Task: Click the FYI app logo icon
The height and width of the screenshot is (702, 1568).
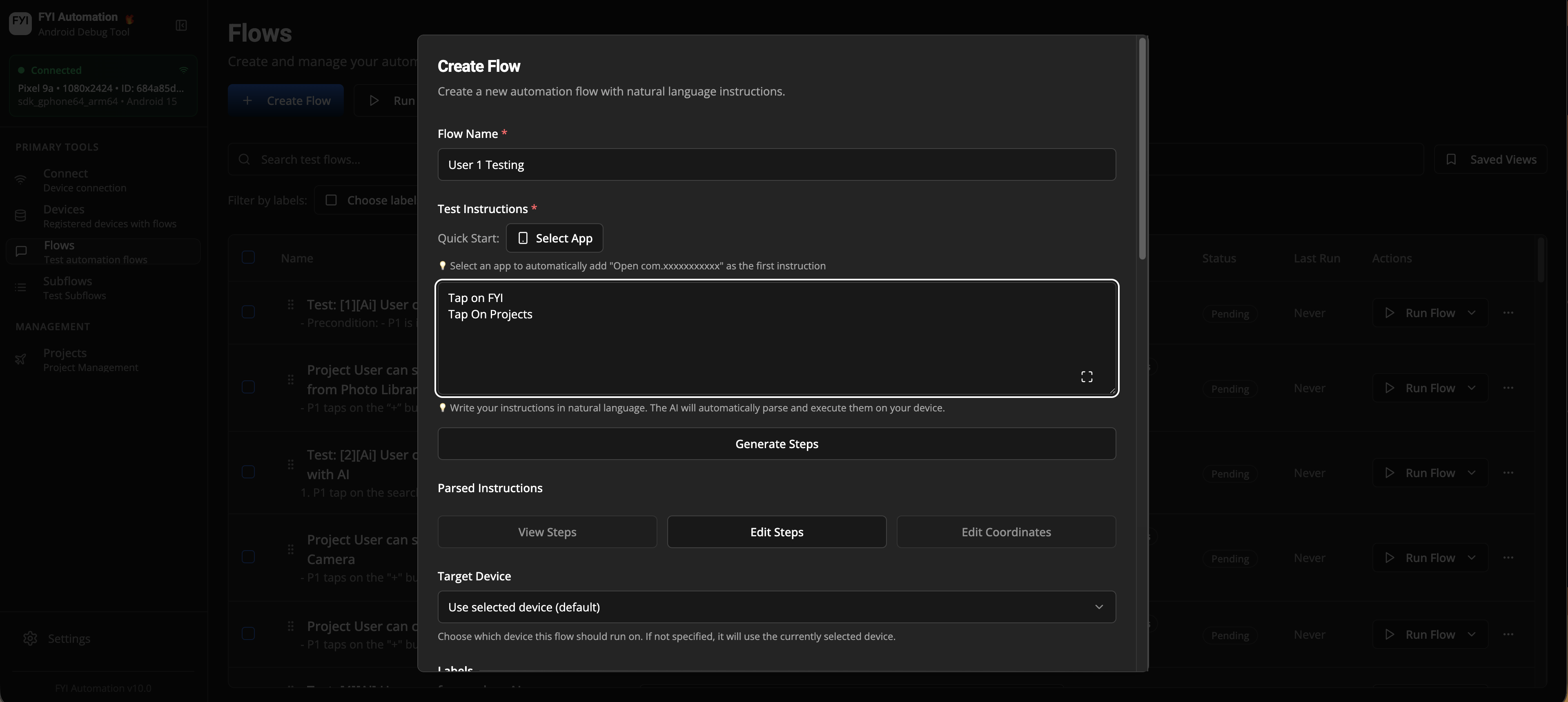Action: 20,23
